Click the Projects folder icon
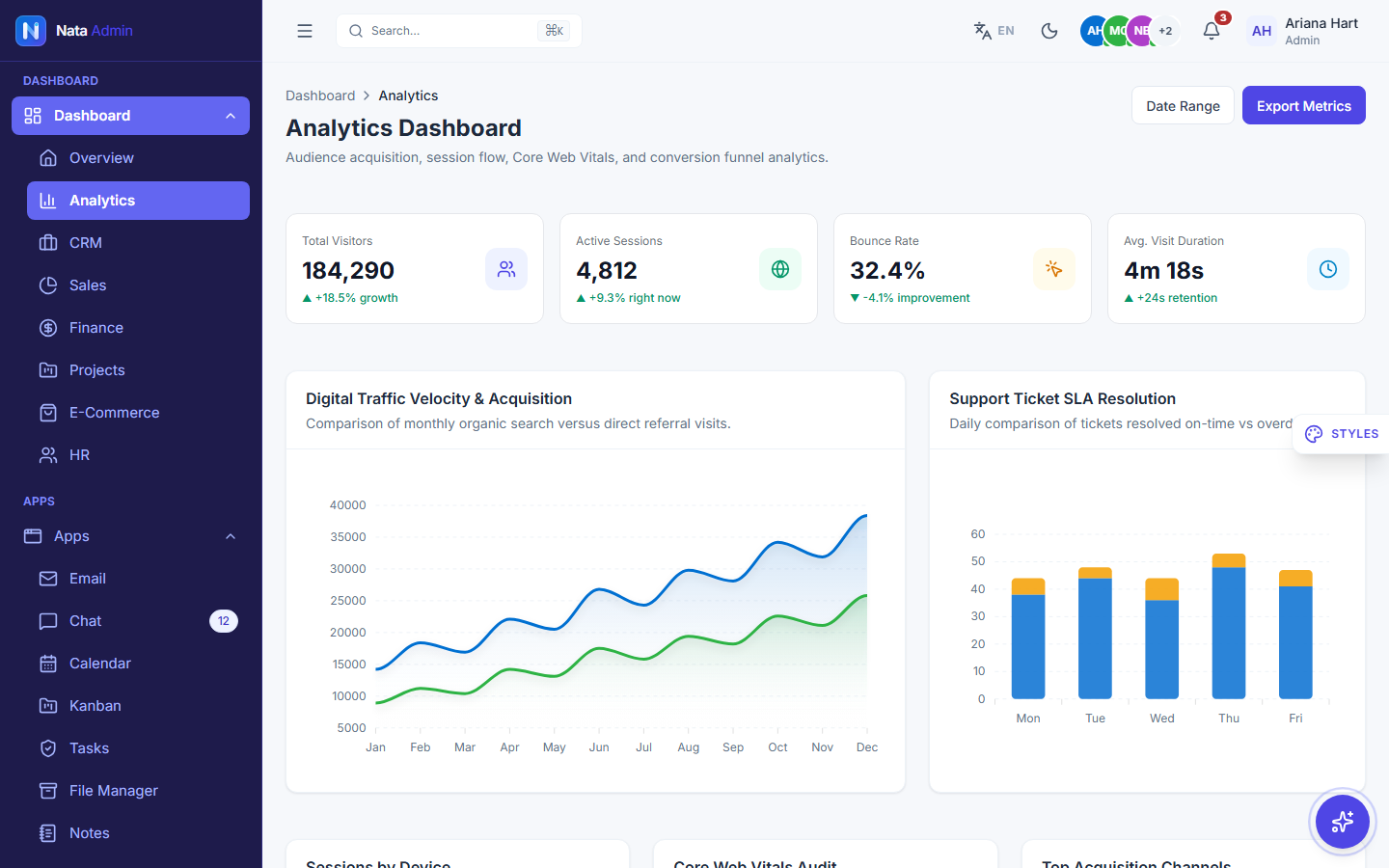Viewport: 1389px width, 868px height. click(x=48, y=370)
